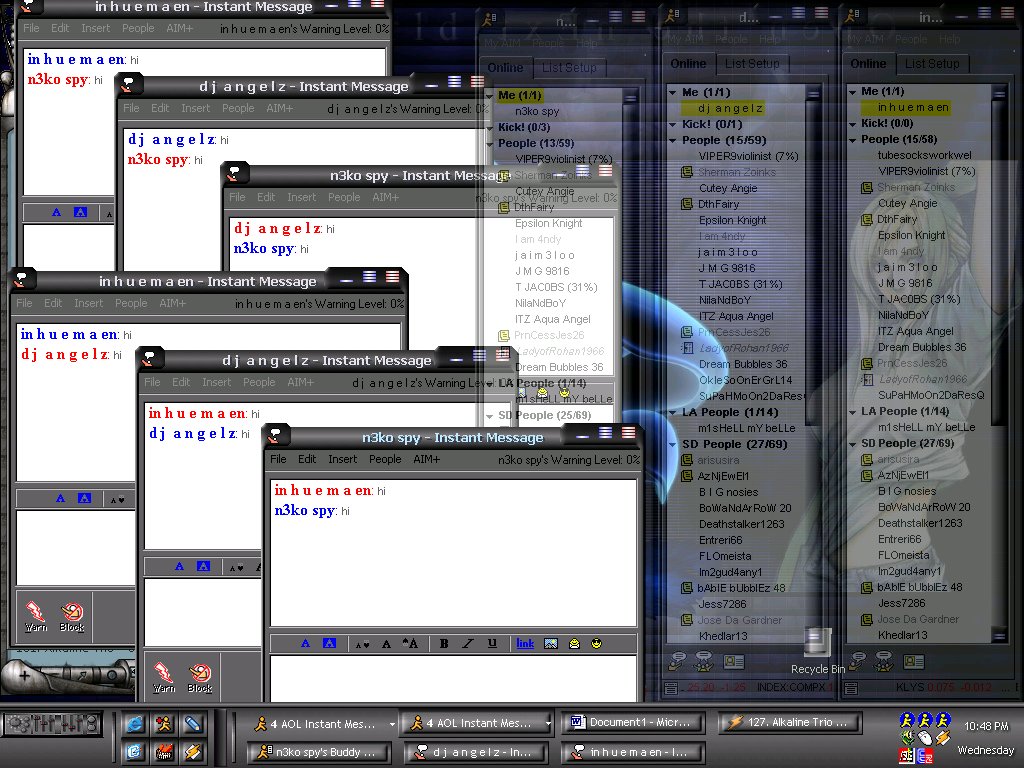The height and width of the screenshot is (768, 1024).
Task: Switch to List Setup tab in in h u e m a e n list
Action: [x=932, y=63]
